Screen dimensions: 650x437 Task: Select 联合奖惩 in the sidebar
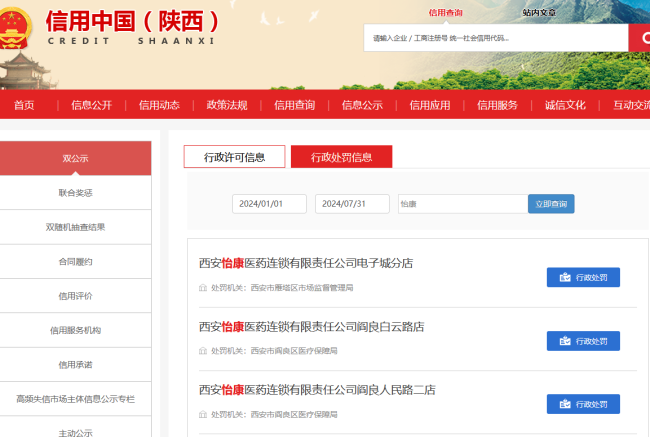[75, 193]
